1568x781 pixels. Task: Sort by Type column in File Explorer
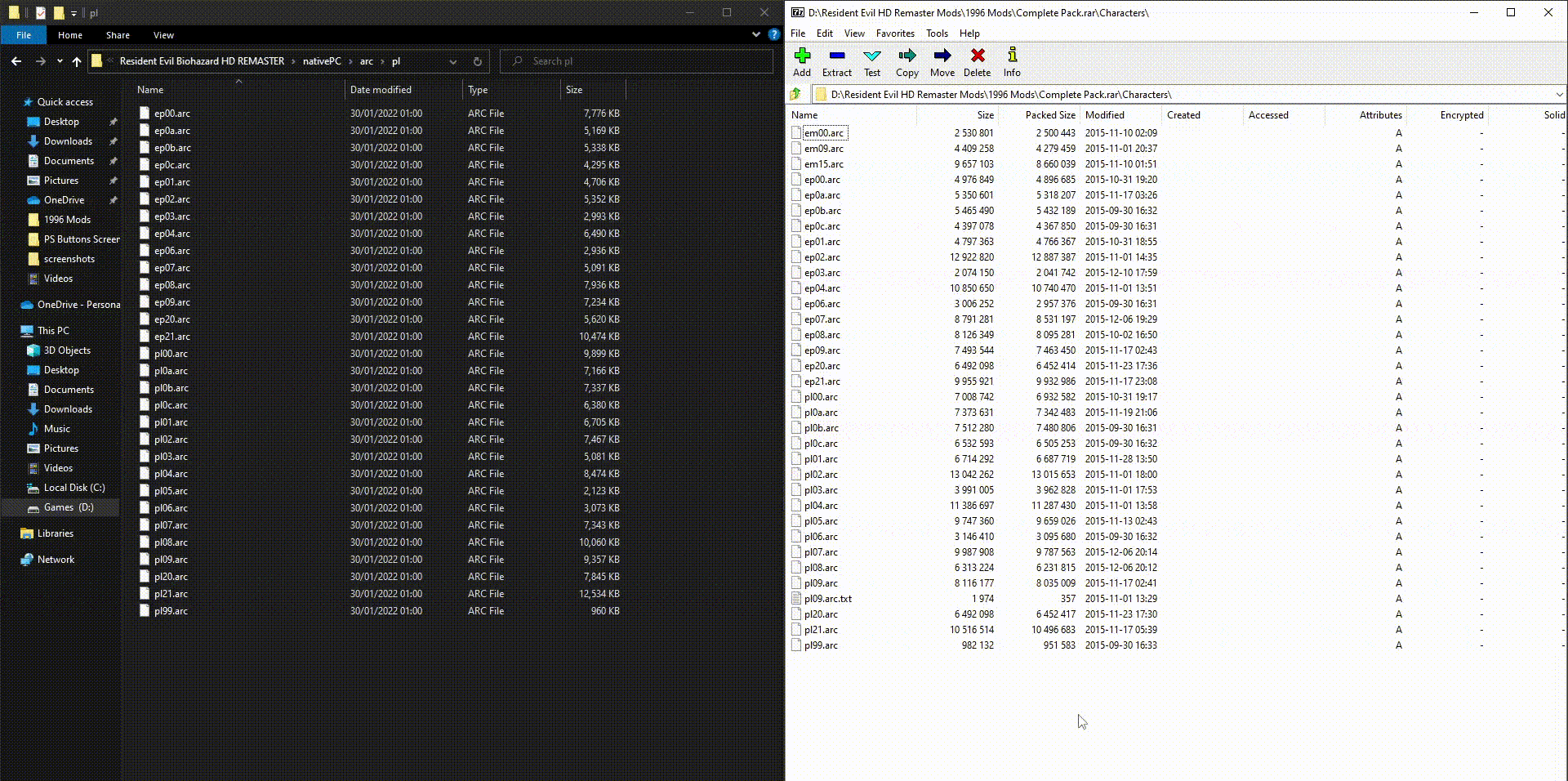pyautogui.click(x=511, y=90)
